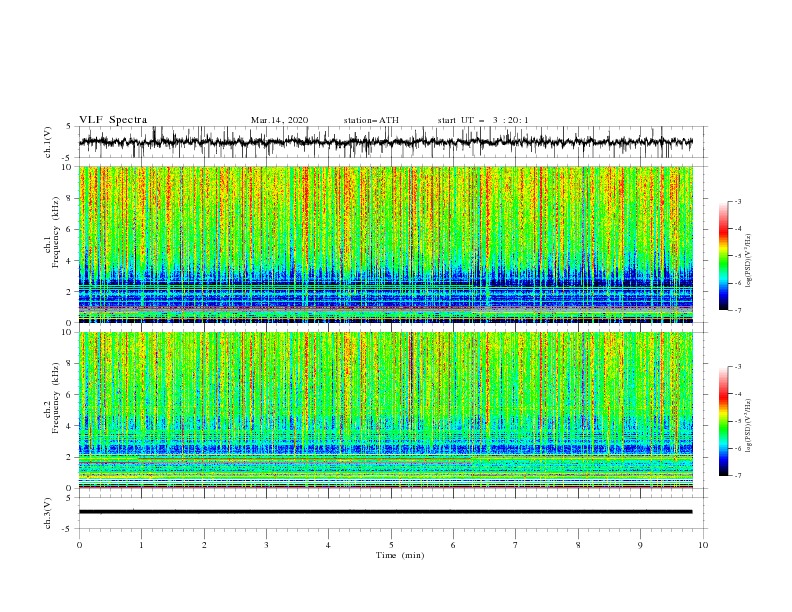The height and width of the screenshot is (612, 792).
Task: Click the time axis tick label "6"
Action: [x=453, y=545]
